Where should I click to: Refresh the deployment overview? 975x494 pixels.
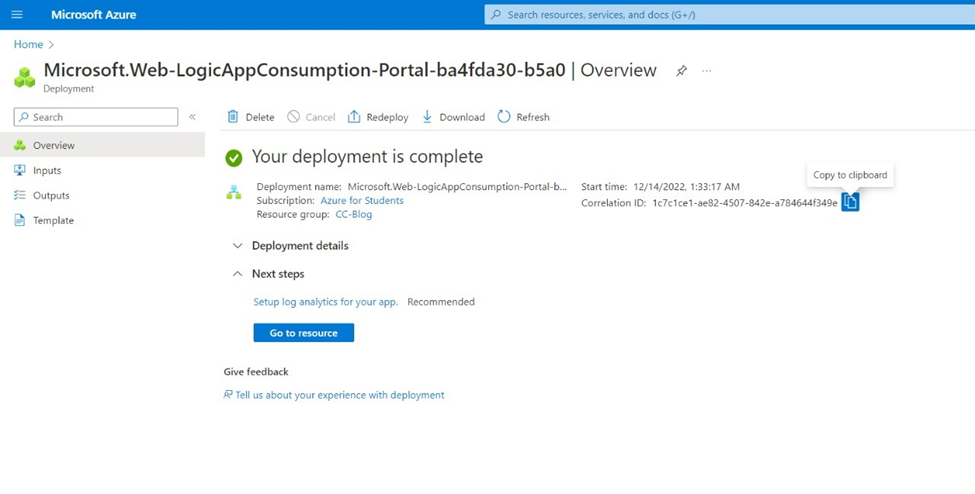(524, 117)
